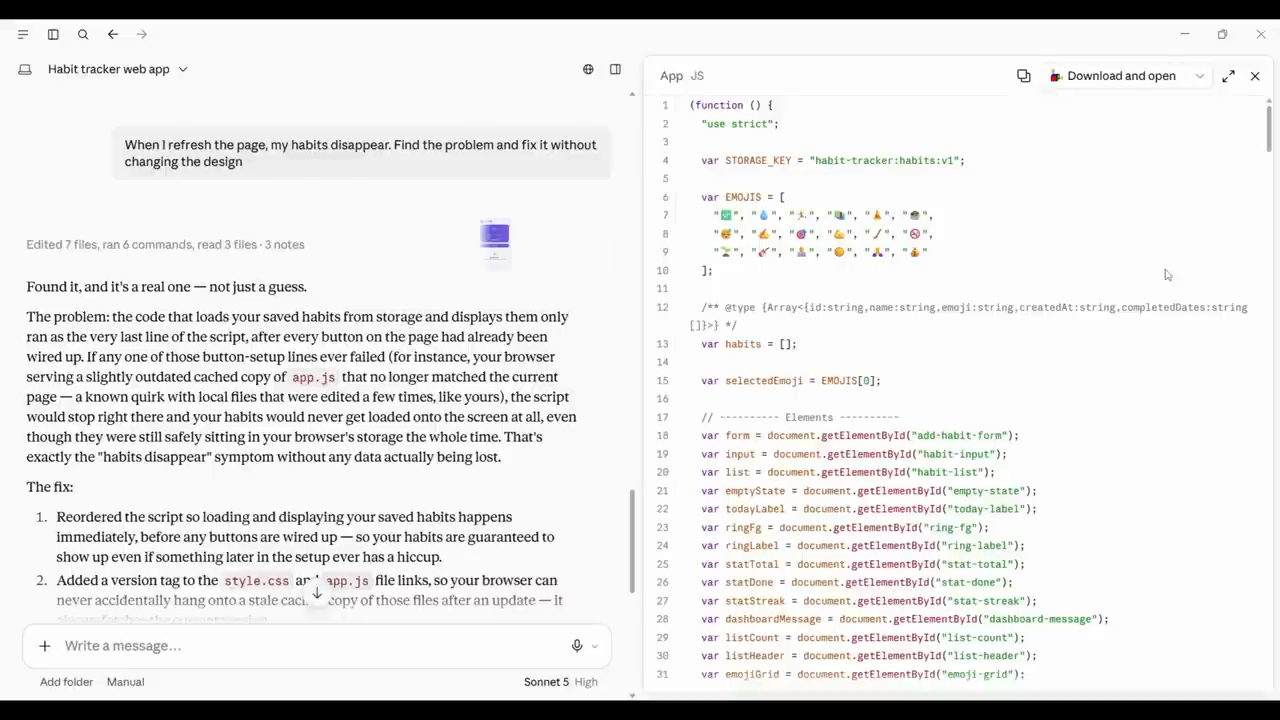Open the Habit tracker web app title dropdown
Viewport: 1280px width, 720px height.
point(118,69)
